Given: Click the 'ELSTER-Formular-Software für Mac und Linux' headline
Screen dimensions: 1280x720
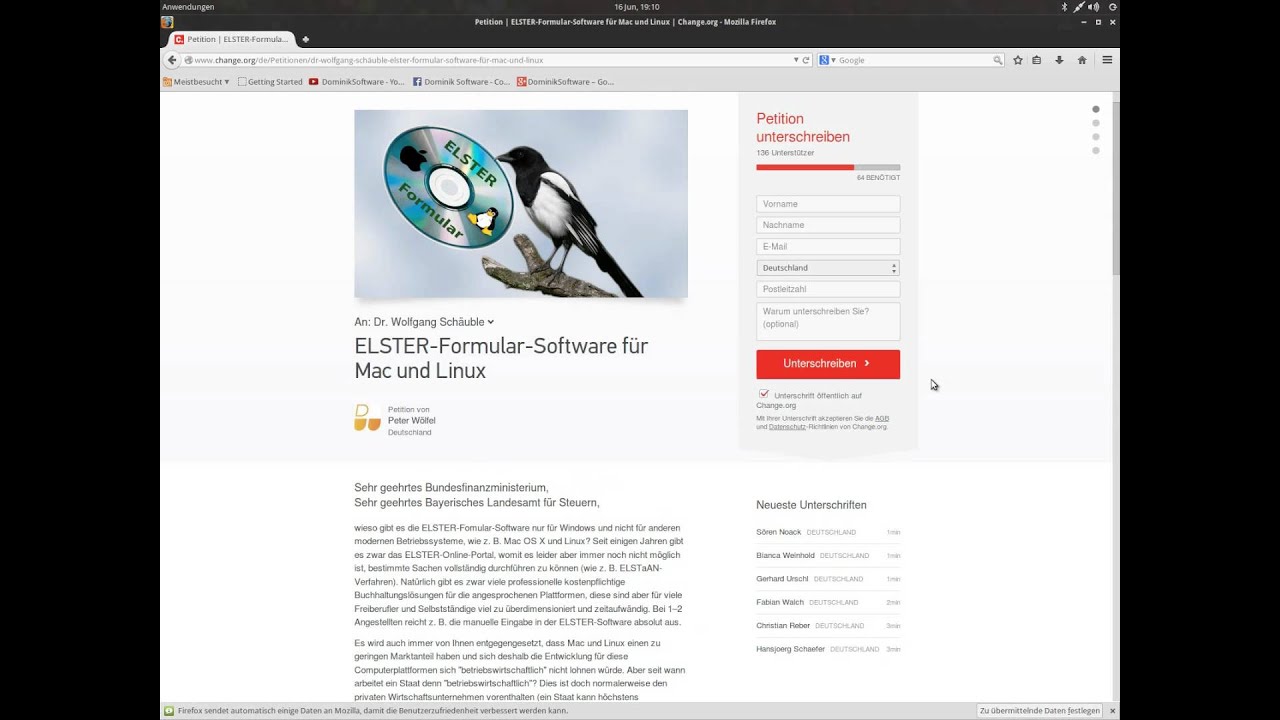Looking at the screenshot, I should (x=501, y=358).
